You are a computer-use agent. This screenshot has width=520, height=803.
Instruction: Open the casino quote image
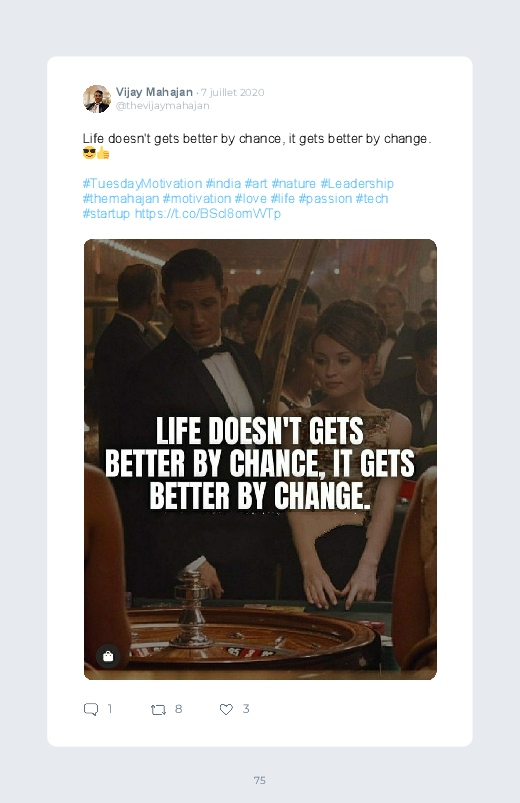[x=260, y=459]
